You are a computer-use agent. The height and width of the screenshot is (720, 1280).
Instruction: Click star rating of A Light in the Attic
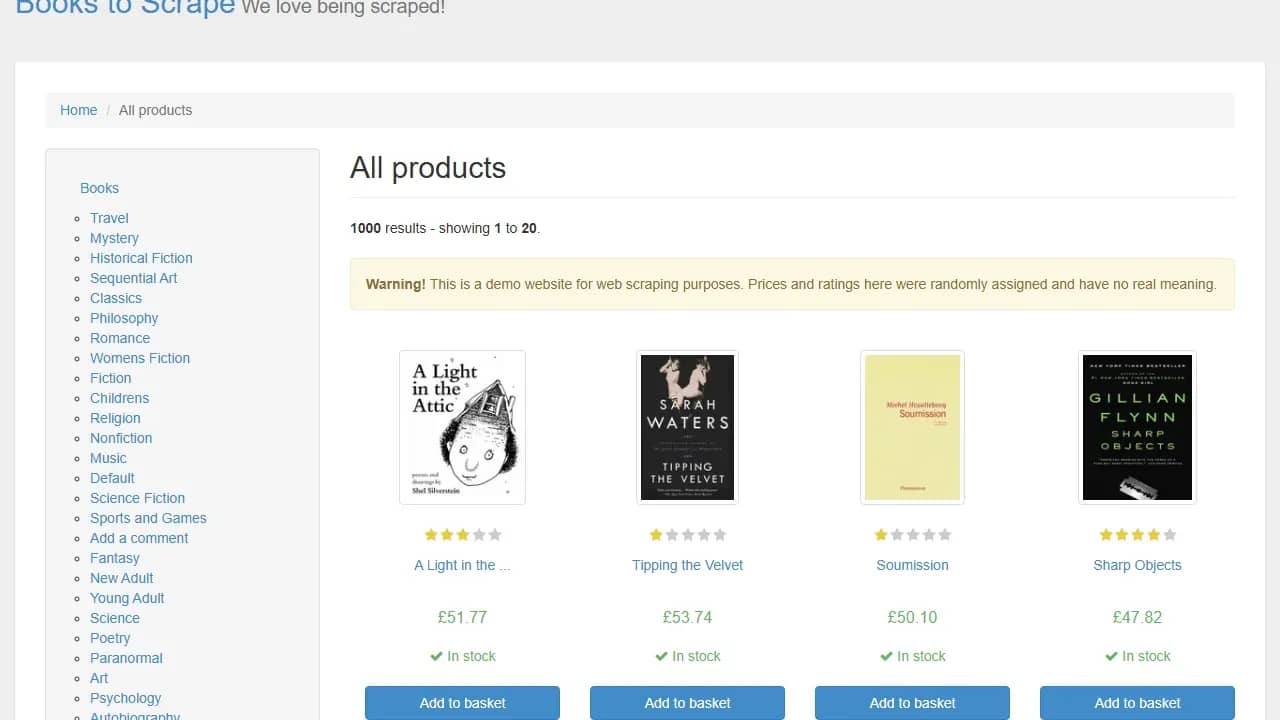(x=462, y=535)
